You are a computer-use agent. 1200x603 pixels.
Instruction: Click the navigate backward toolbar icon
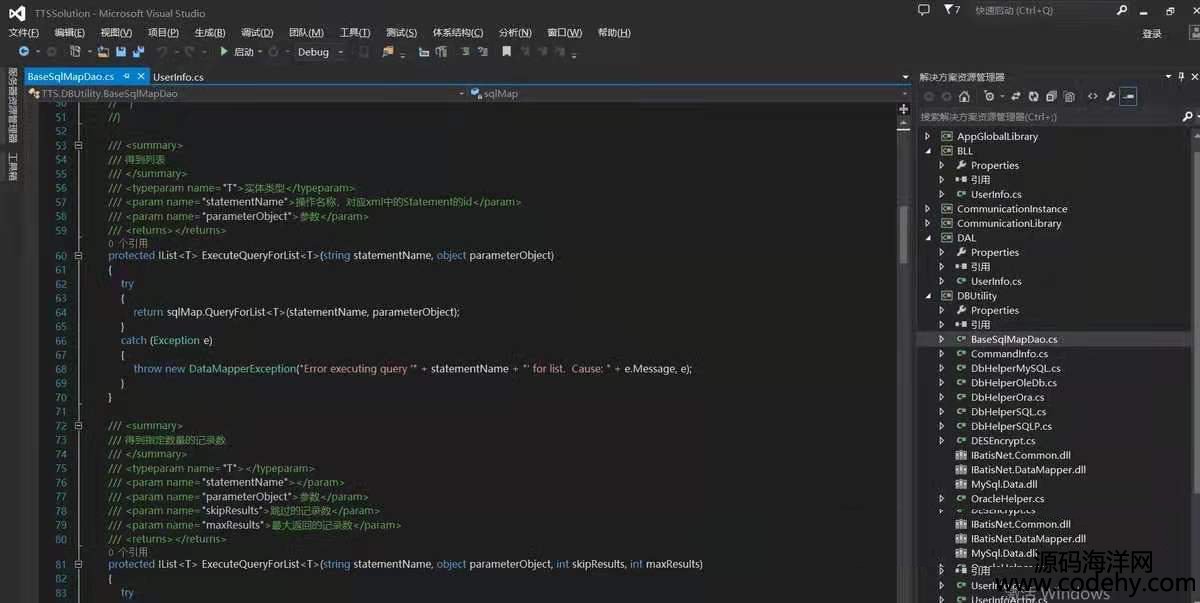[x=24, y=52]
